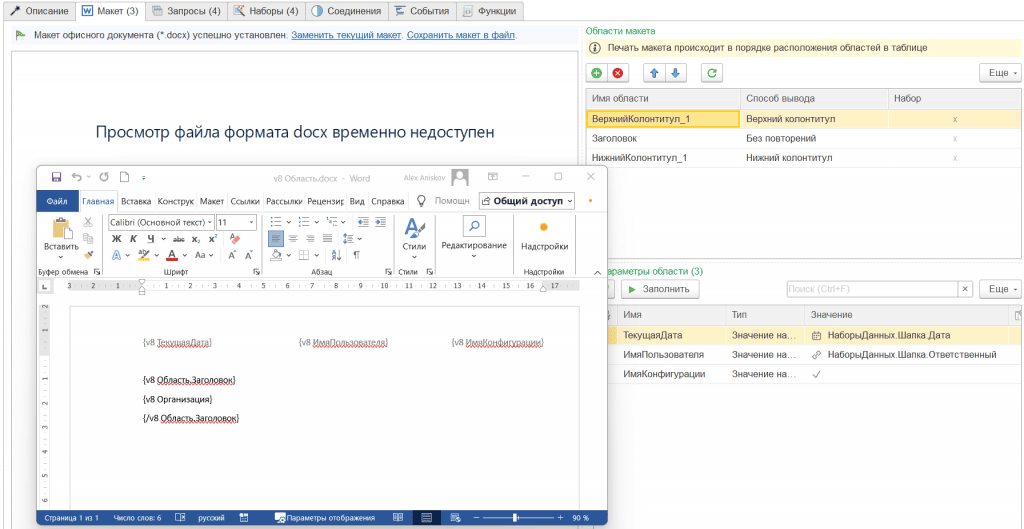Click the Заменить текущий макет link
This screenshot has height=529, width=1024.
click(x=346, y=35)
